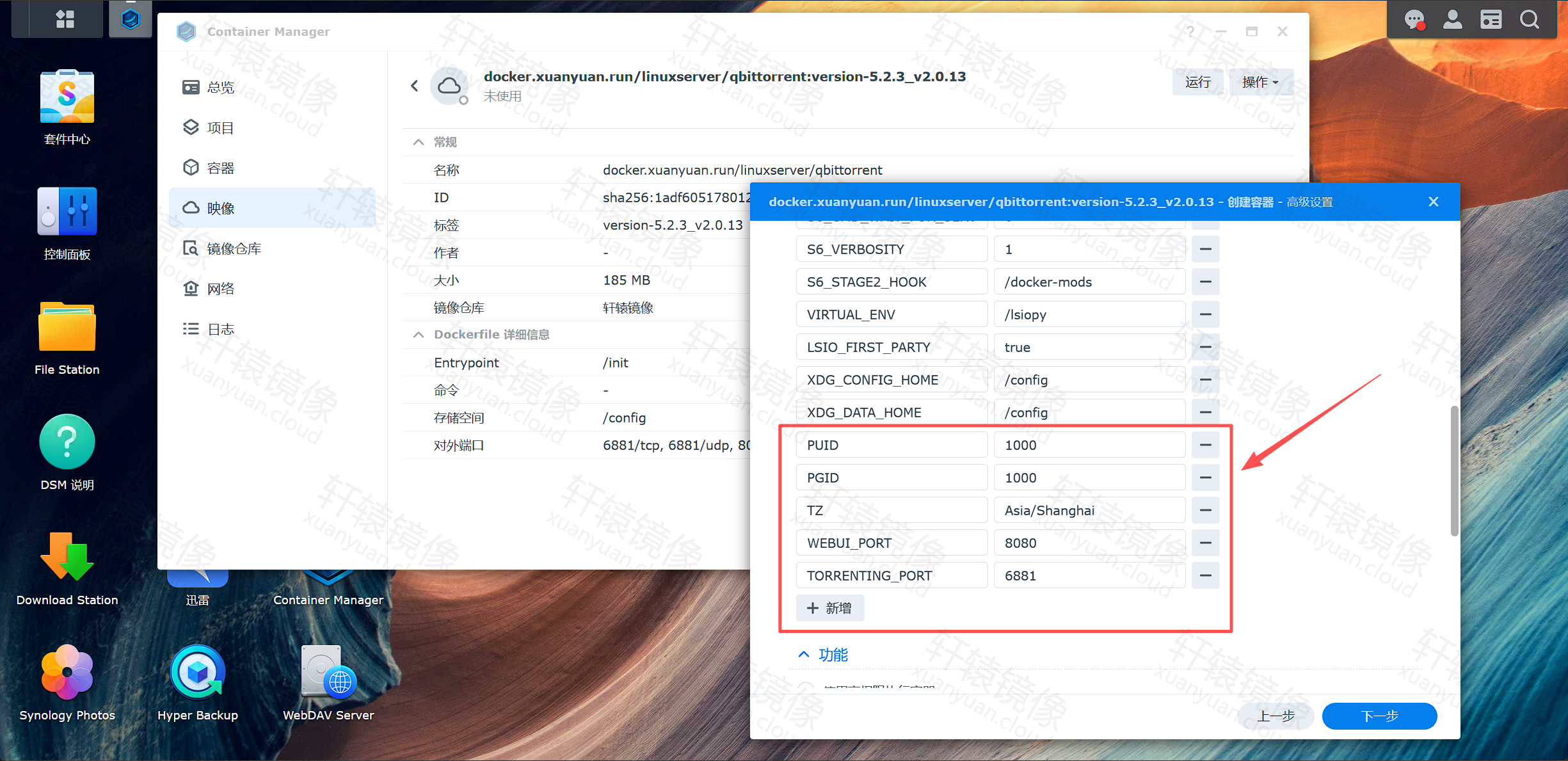The height and width of the screenshot is (761, 1568).
Task: Open the widgets panel icon
Action: pos(1491,20)
